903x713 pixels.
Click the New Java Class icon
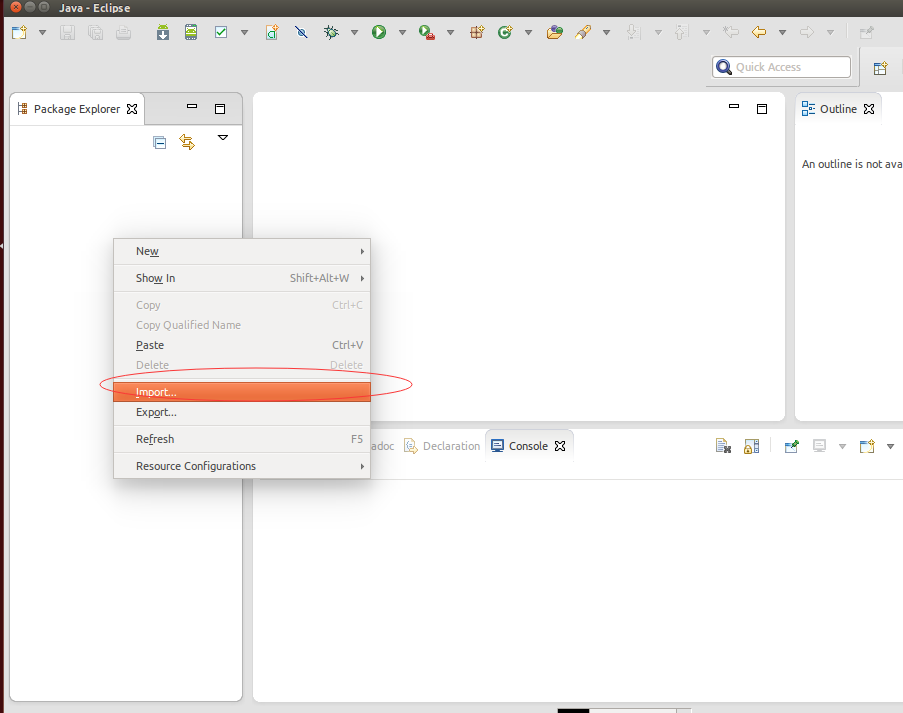click(505, 32)
